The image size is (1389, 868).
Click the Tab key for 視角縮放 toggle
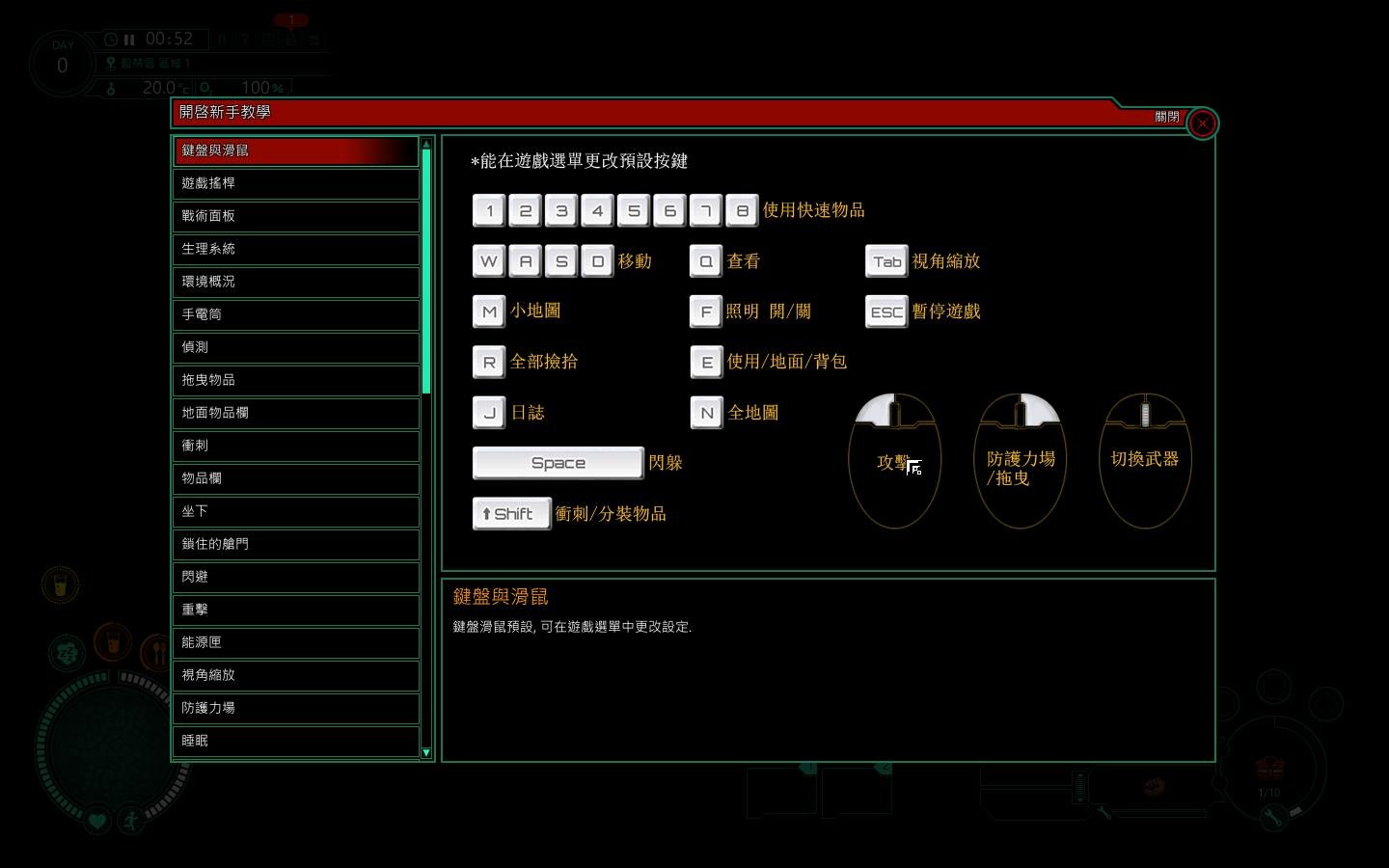coord(885,260)
